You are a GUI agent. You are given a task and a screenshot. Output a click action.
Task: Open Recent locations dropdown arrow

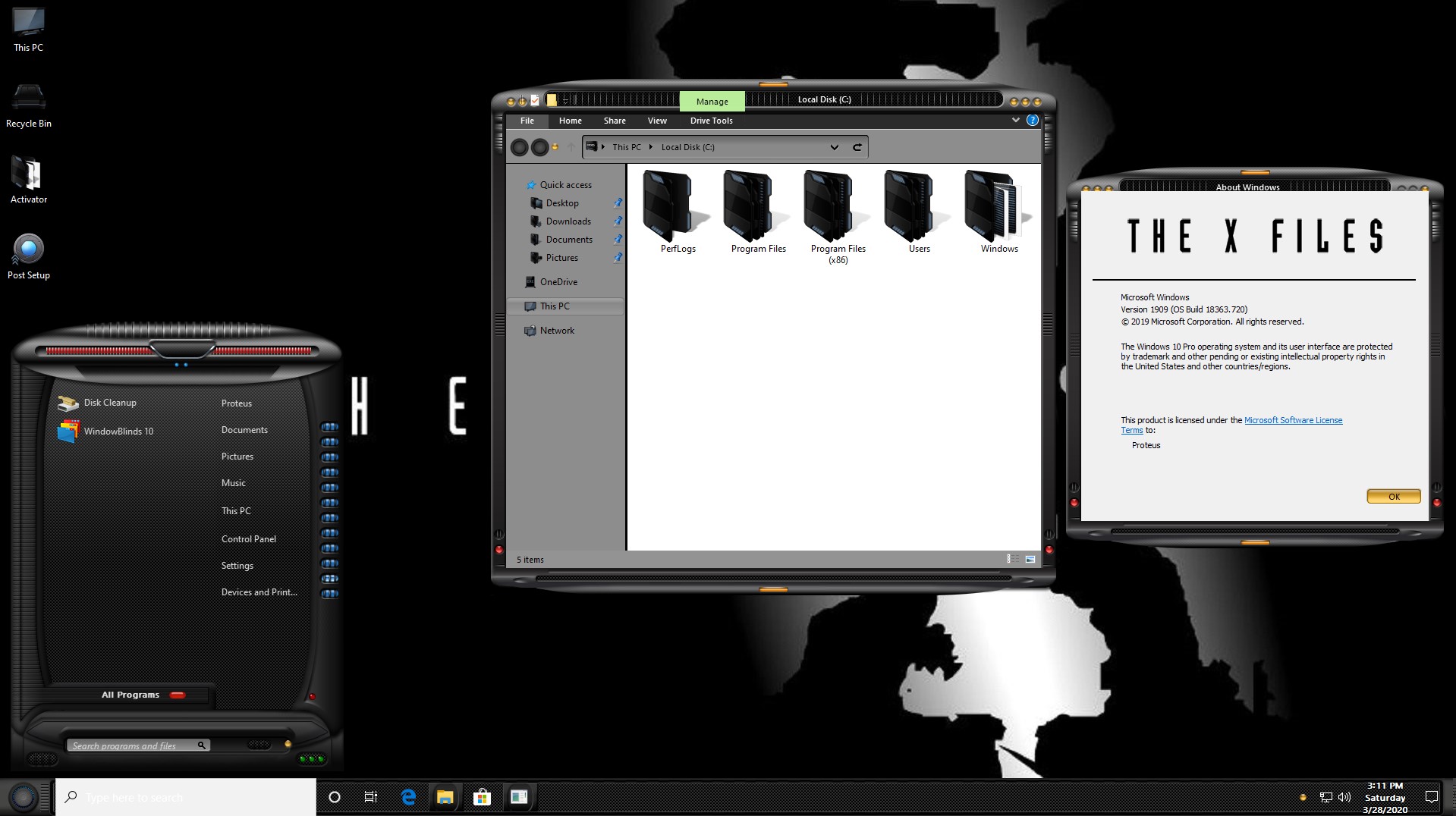point(555,147)
